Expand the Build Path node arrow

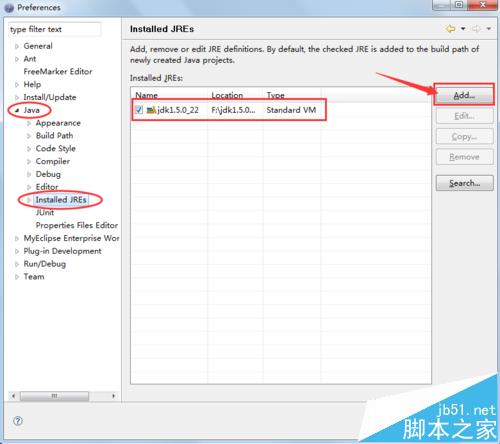pyautogui.click(x=29, y=136)
